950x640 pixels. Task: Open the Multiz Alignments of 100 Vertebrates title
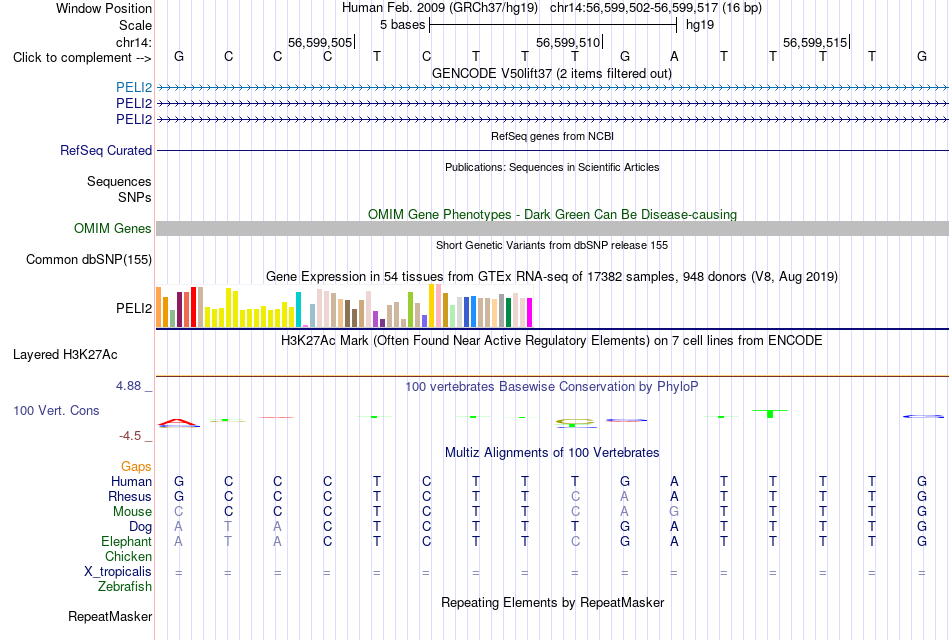(552, 453)
